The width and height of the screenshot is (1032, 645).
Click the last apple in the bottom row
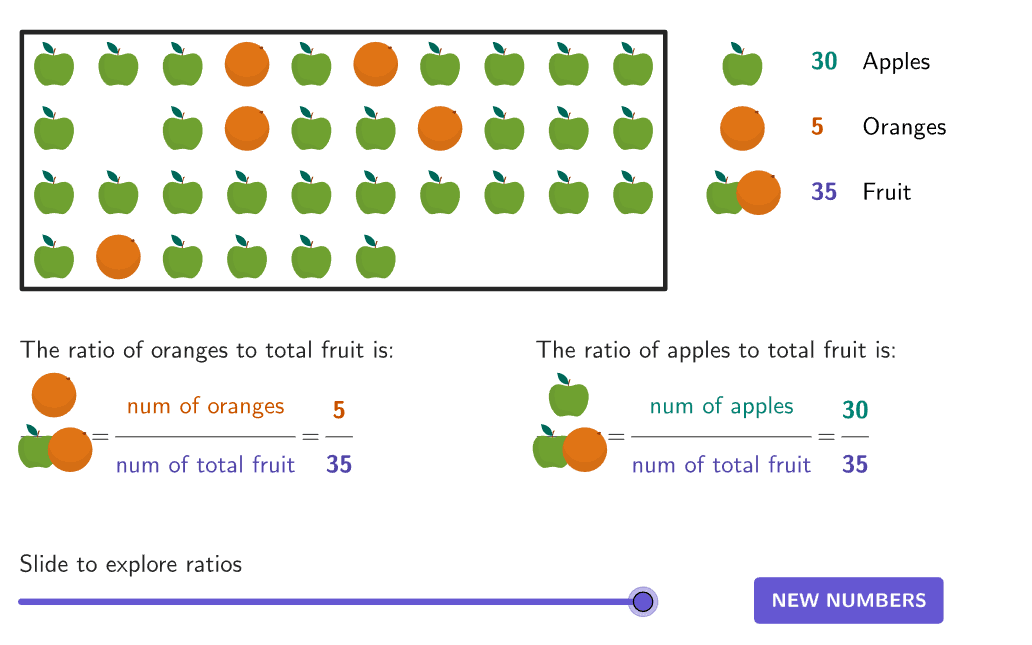coord(376,258)
